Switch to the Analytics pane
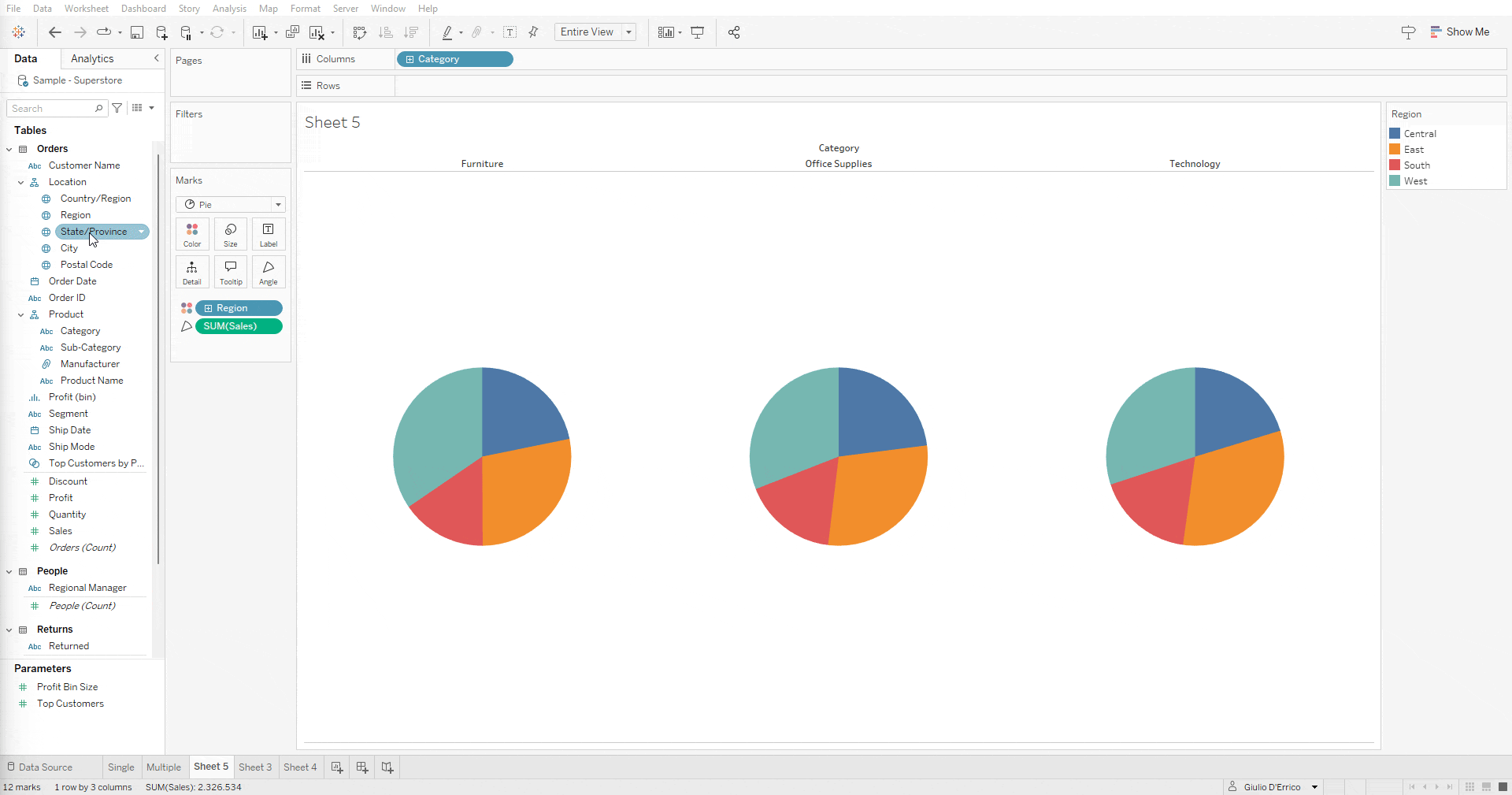1512x795 pixels. [92, 58]
